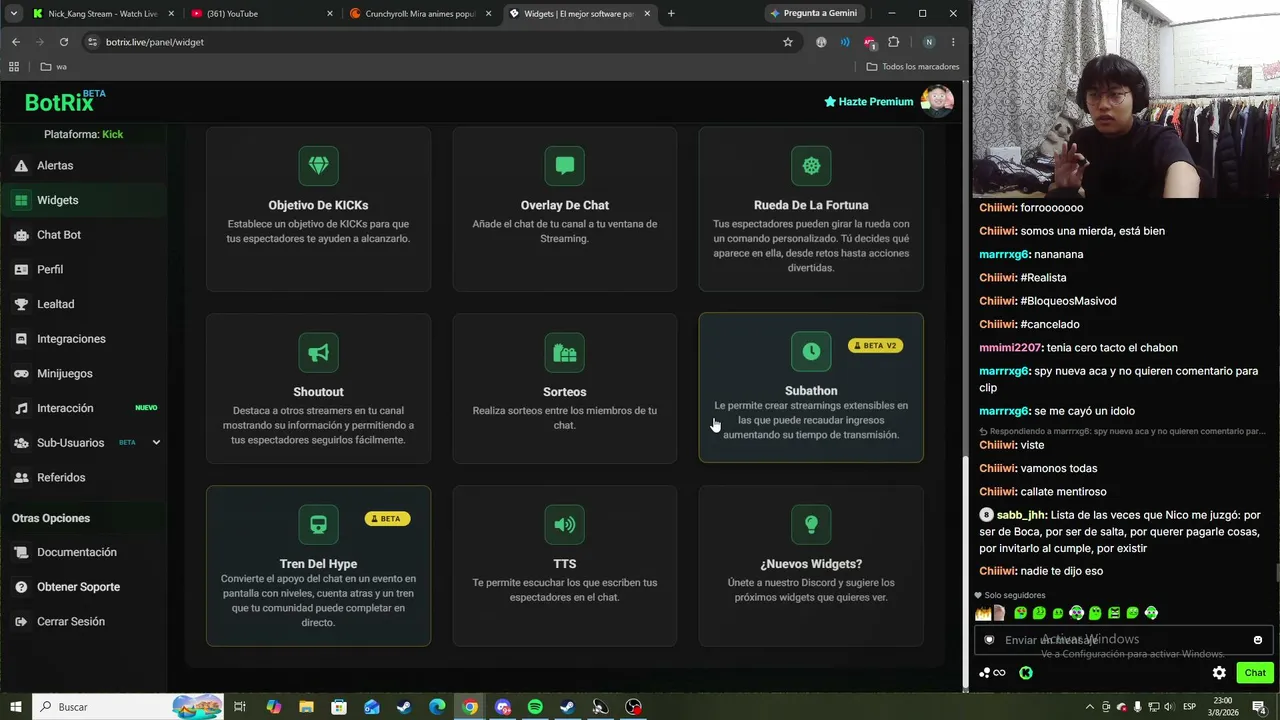Open Lealtad in the sidebar
The height and width of the screenshot is (720, 1280).
(x=84, y=304)
